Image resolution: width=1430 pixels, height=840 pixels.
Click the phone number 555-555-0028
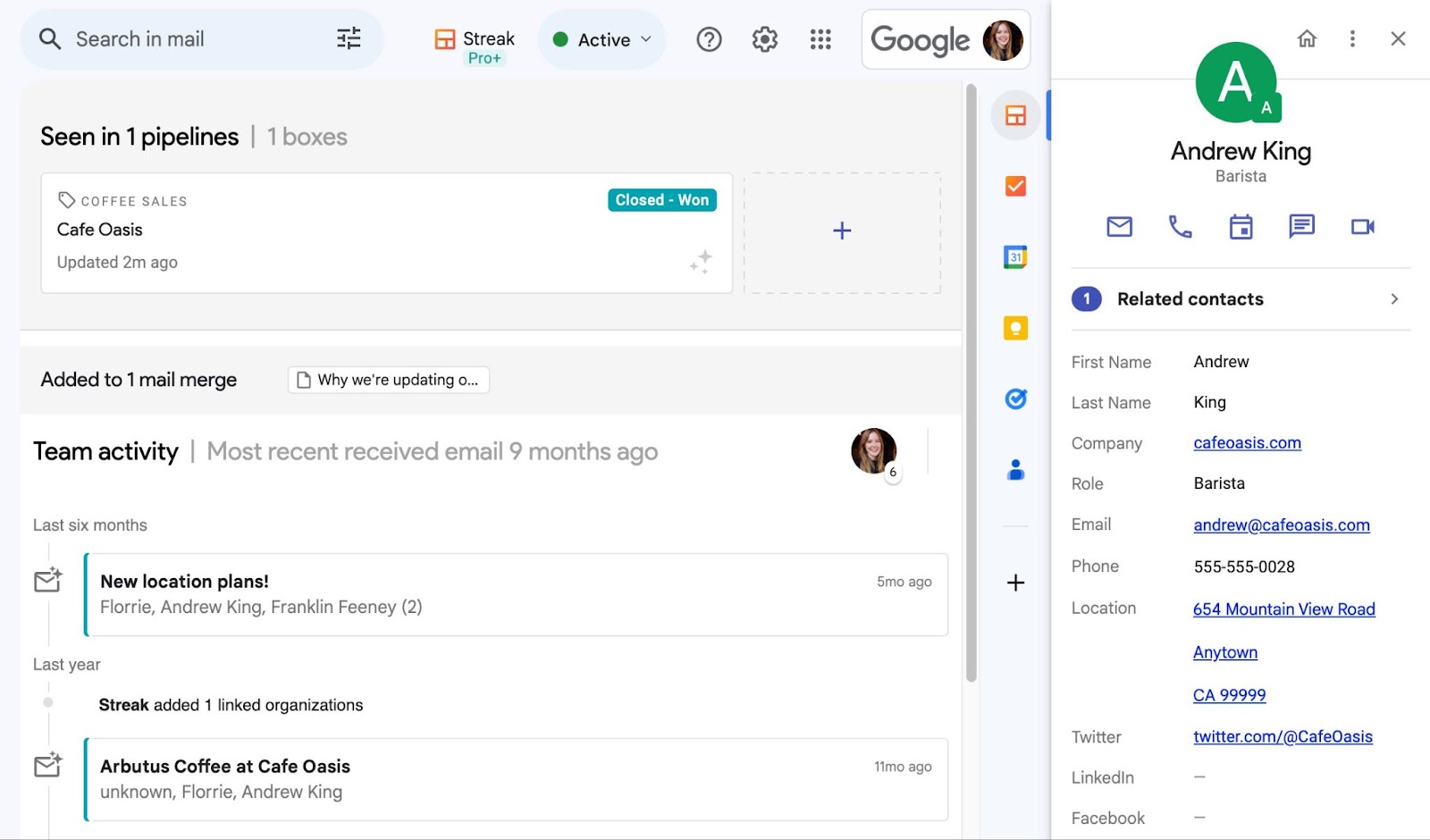pyautogui.click(x=1244, y=567)
